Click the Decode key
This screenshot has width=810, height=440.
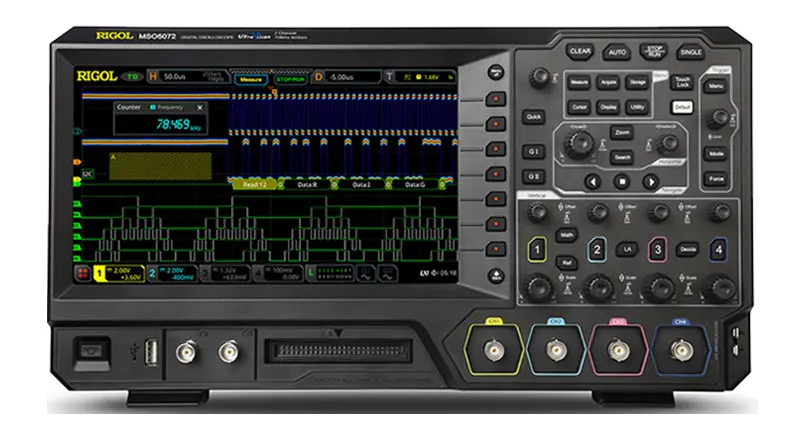688,249
